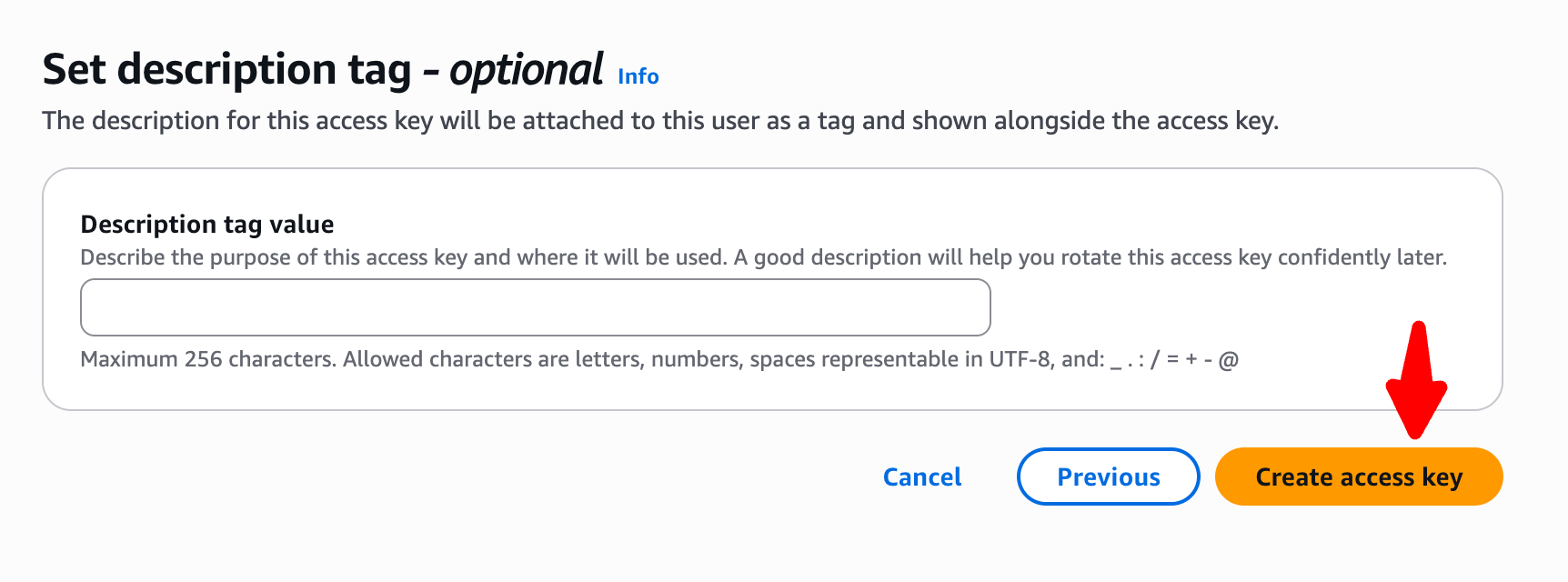Click the "Describe the purpose" helper sentence

tap(762, 257)
